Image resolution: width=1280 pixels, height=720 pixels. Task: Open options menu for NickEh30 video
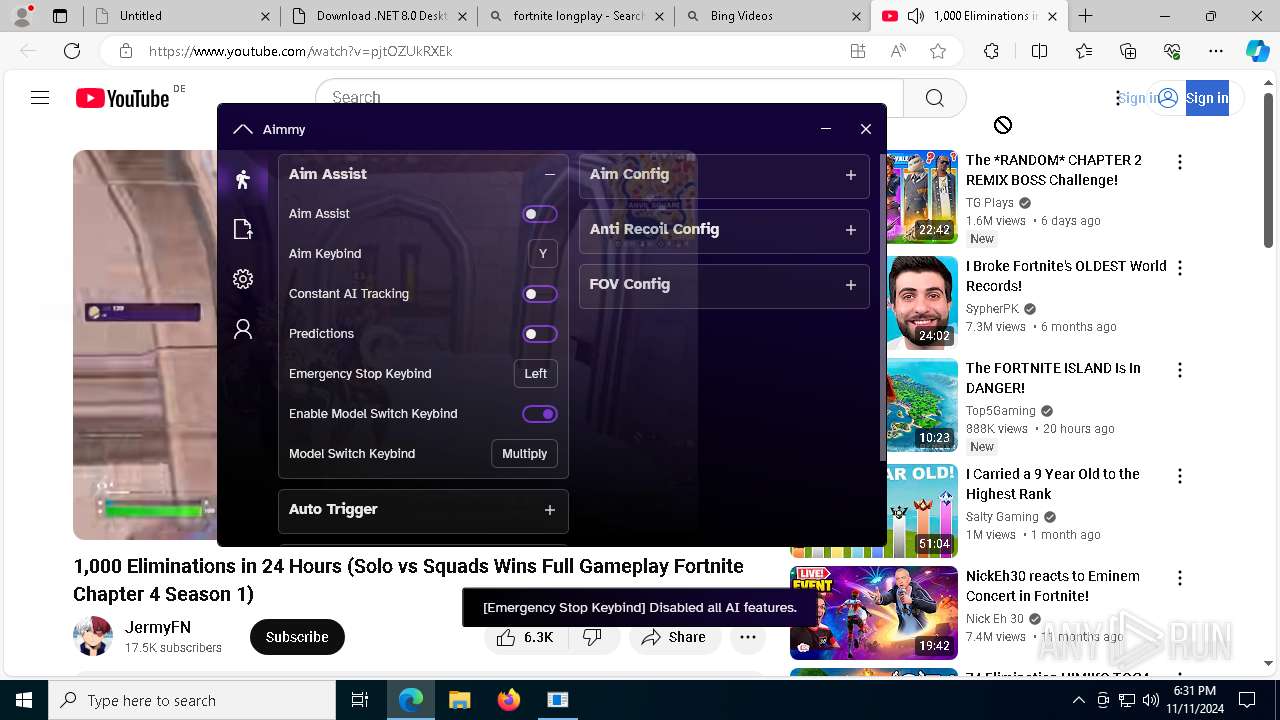click(1180, 578)
